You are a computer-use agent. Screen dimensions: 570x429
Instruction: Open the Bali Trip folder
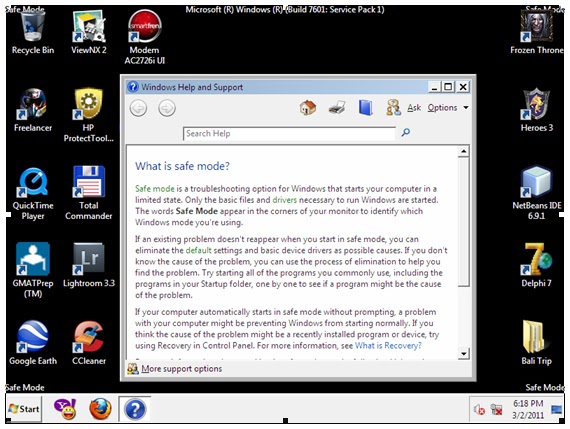(x=537, y=343)
